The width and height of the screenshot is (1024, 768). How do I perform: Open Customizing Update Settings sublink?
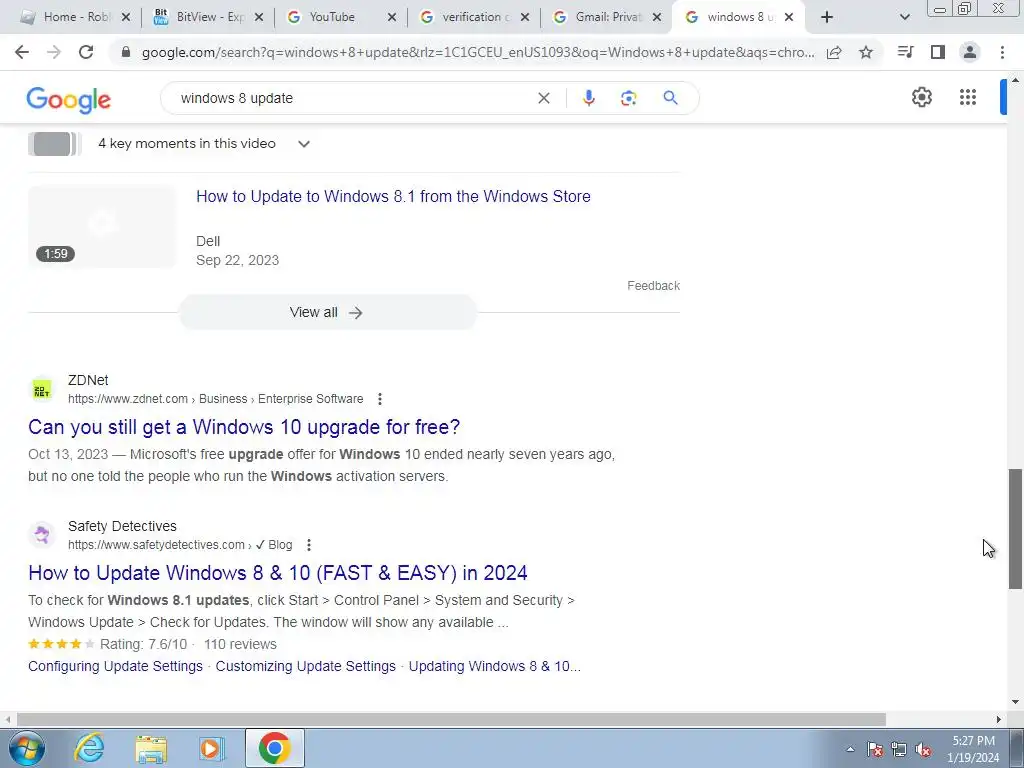(x=306, y=666)
